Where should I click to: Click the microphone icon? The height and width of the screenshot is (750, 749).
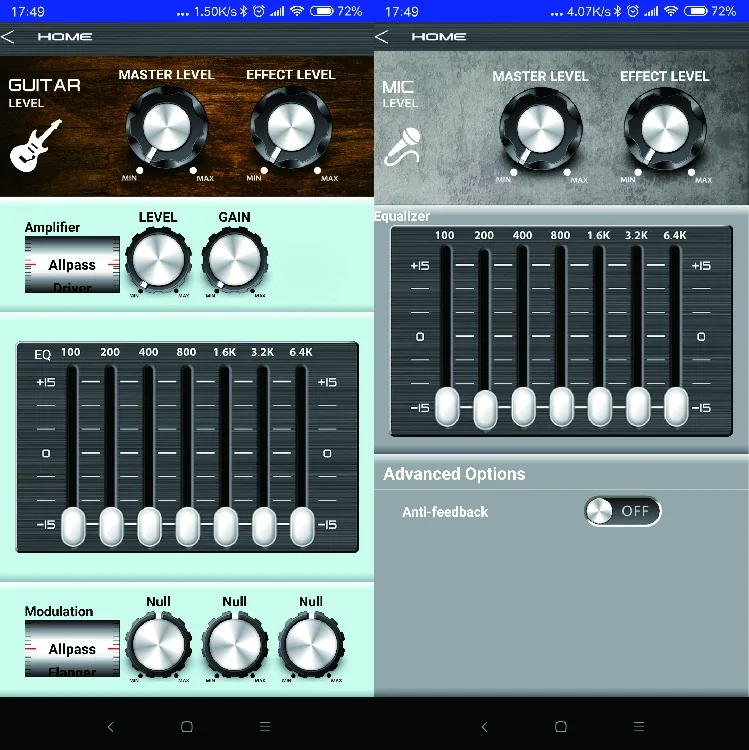[403, 146]
